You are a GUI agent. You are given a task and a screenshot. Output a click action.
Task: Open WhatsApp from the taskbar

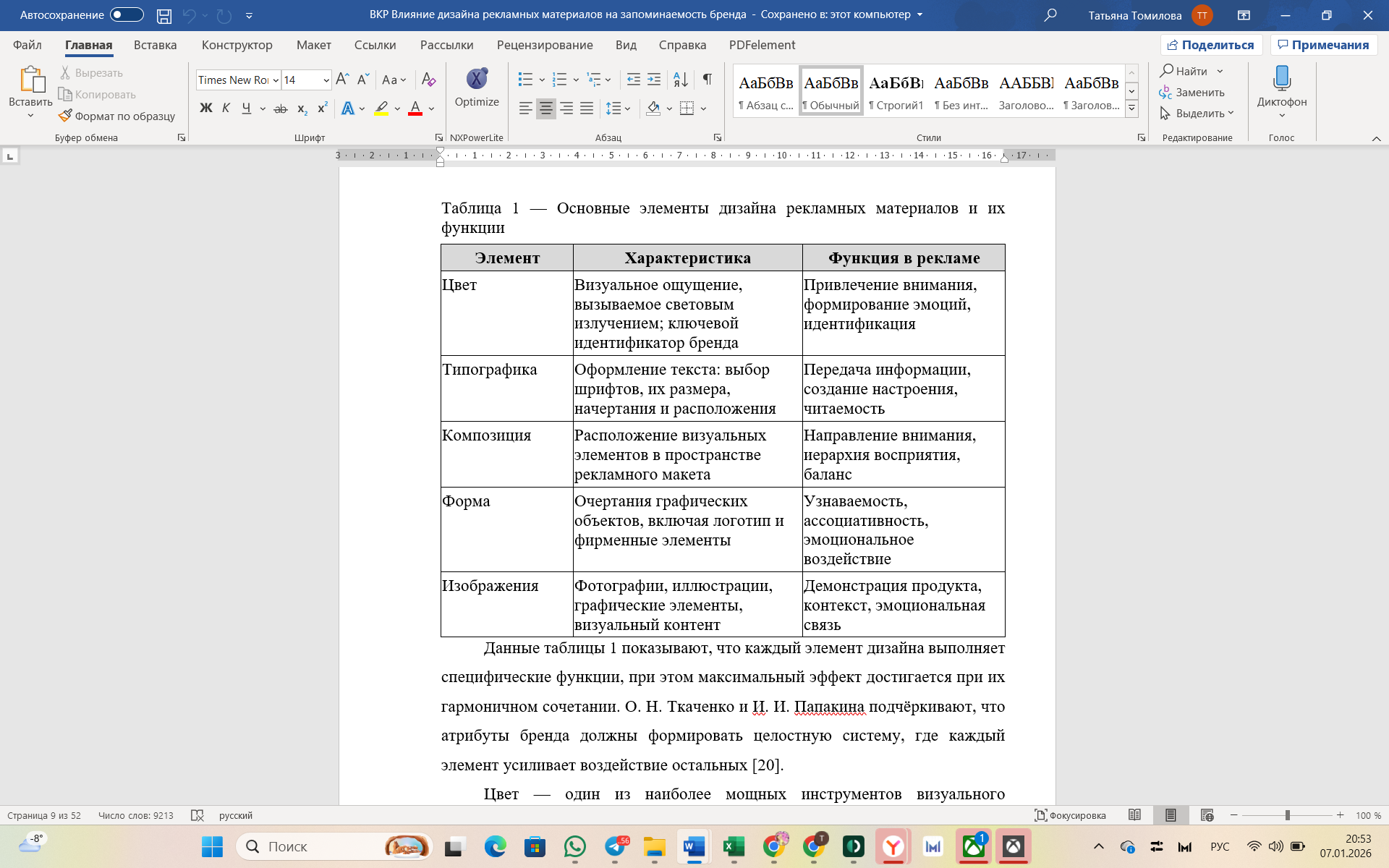click(575, 846)
